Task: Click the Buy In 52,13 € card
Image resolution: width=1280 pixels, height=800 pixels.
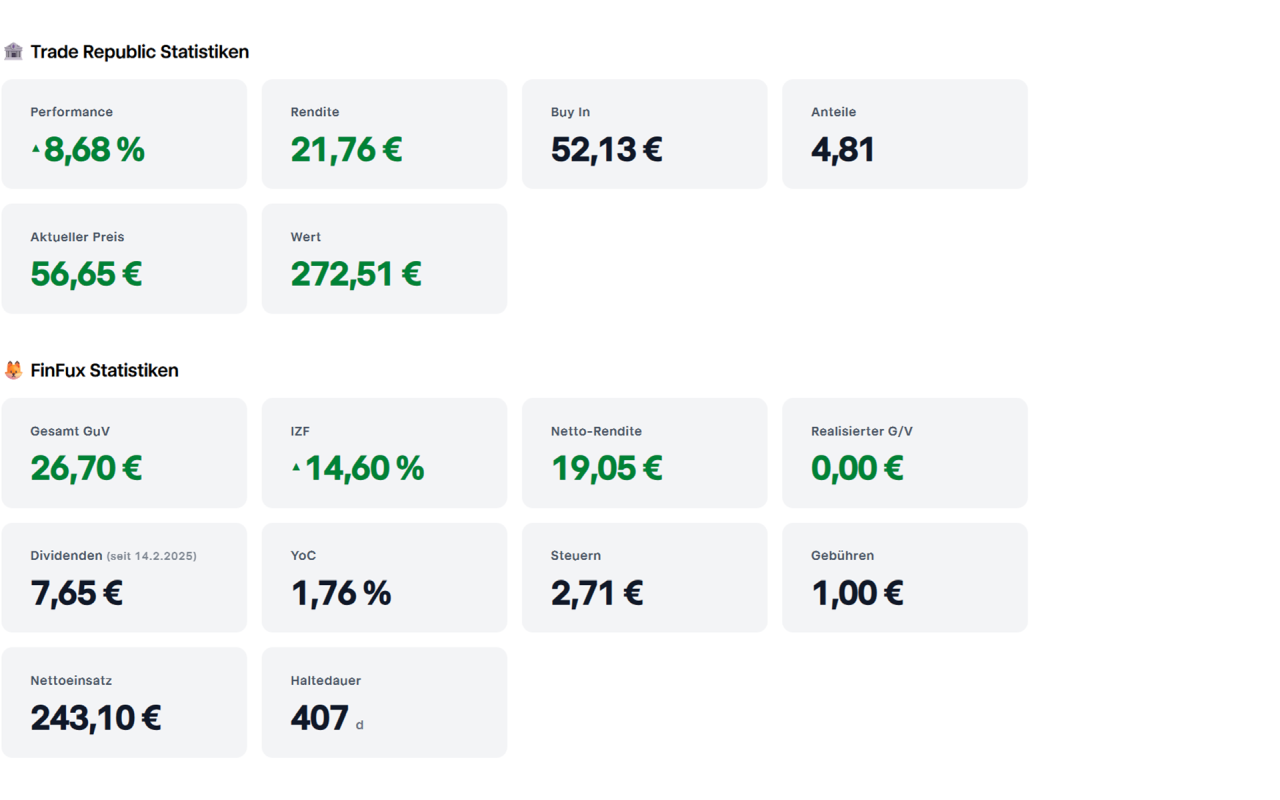Action: (x=645, y=134)
